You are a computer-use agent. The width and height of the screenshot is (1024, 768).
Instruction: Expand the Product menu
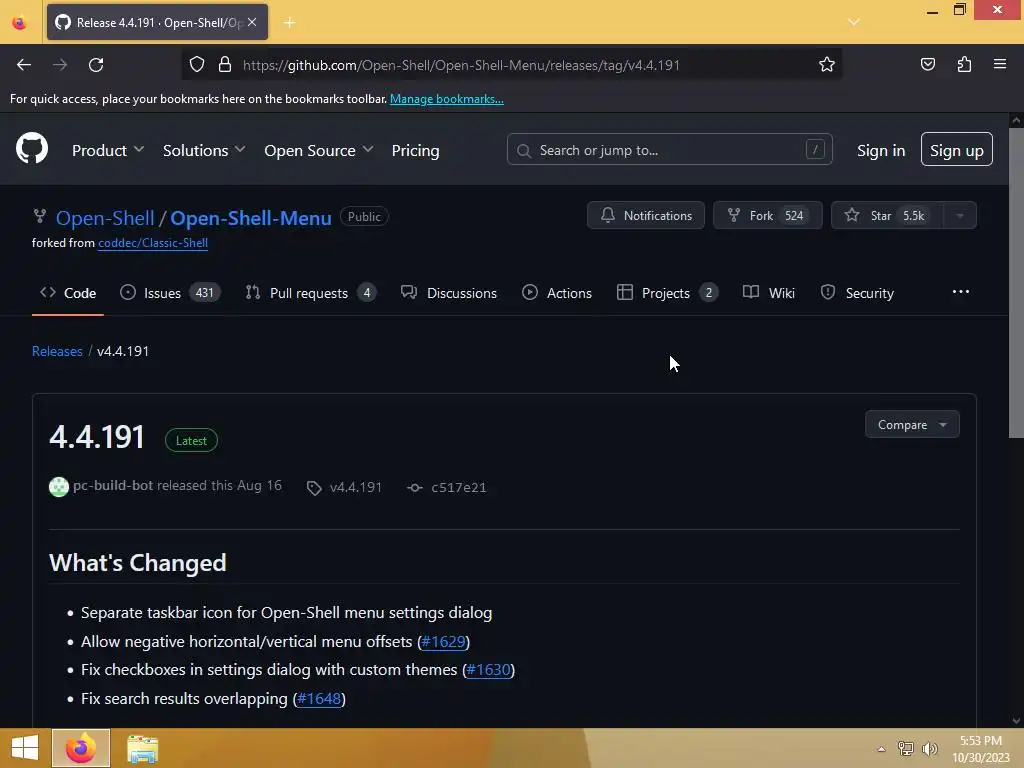108,150
